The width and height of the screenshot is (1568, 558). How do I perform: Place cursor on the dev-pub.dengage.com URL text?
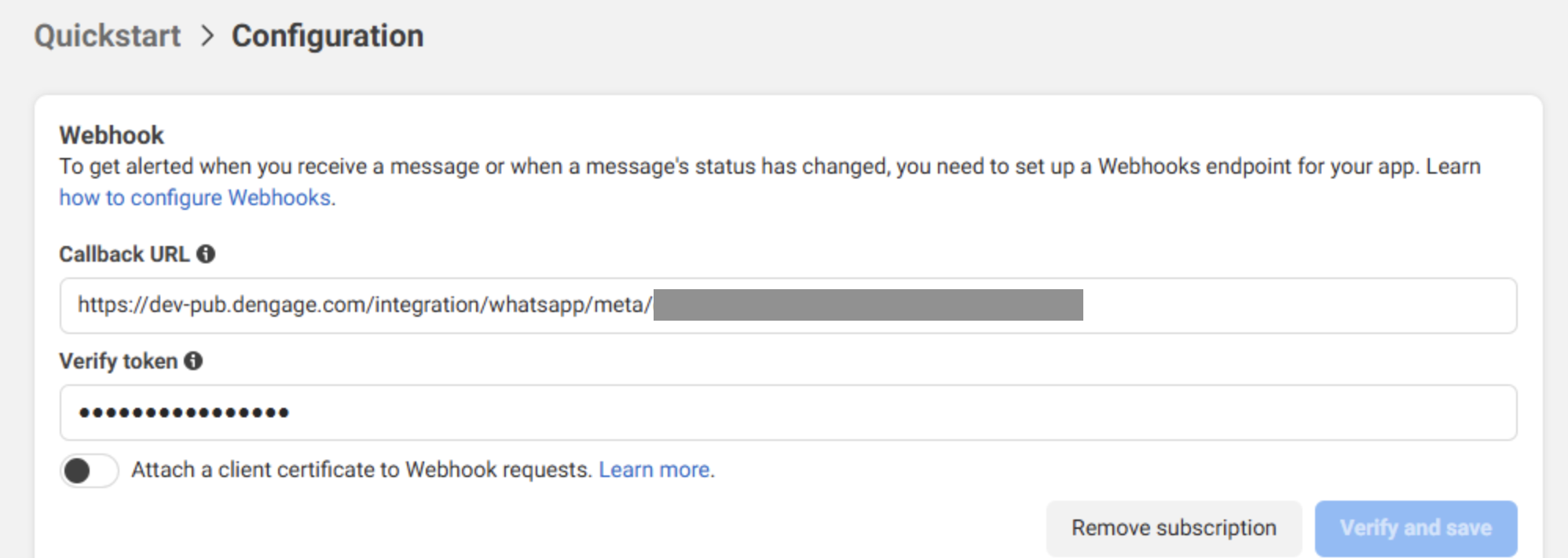point(365,305)
